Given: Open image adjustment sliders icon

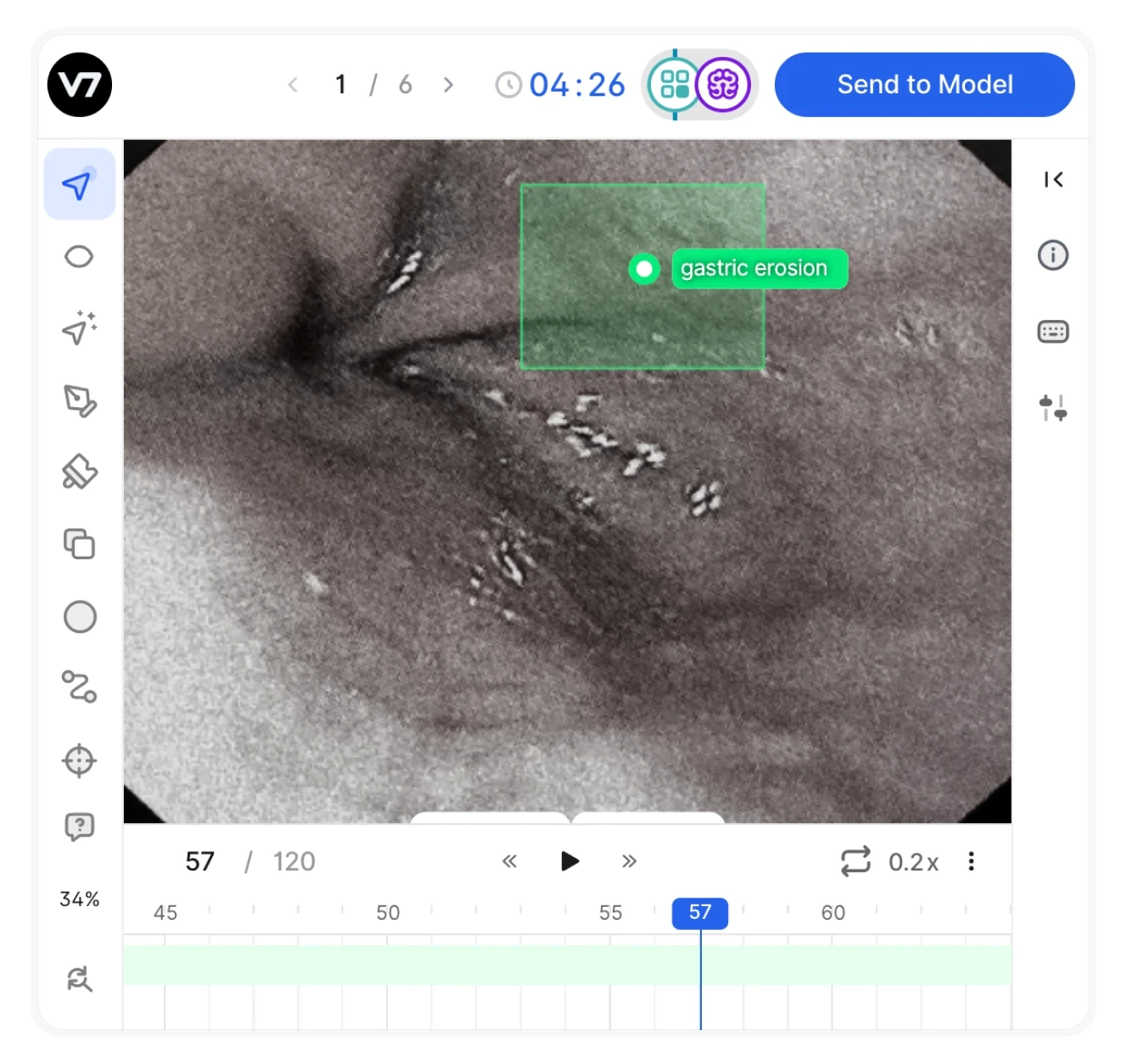Looking at the screenshot, I should (1053, 408).
